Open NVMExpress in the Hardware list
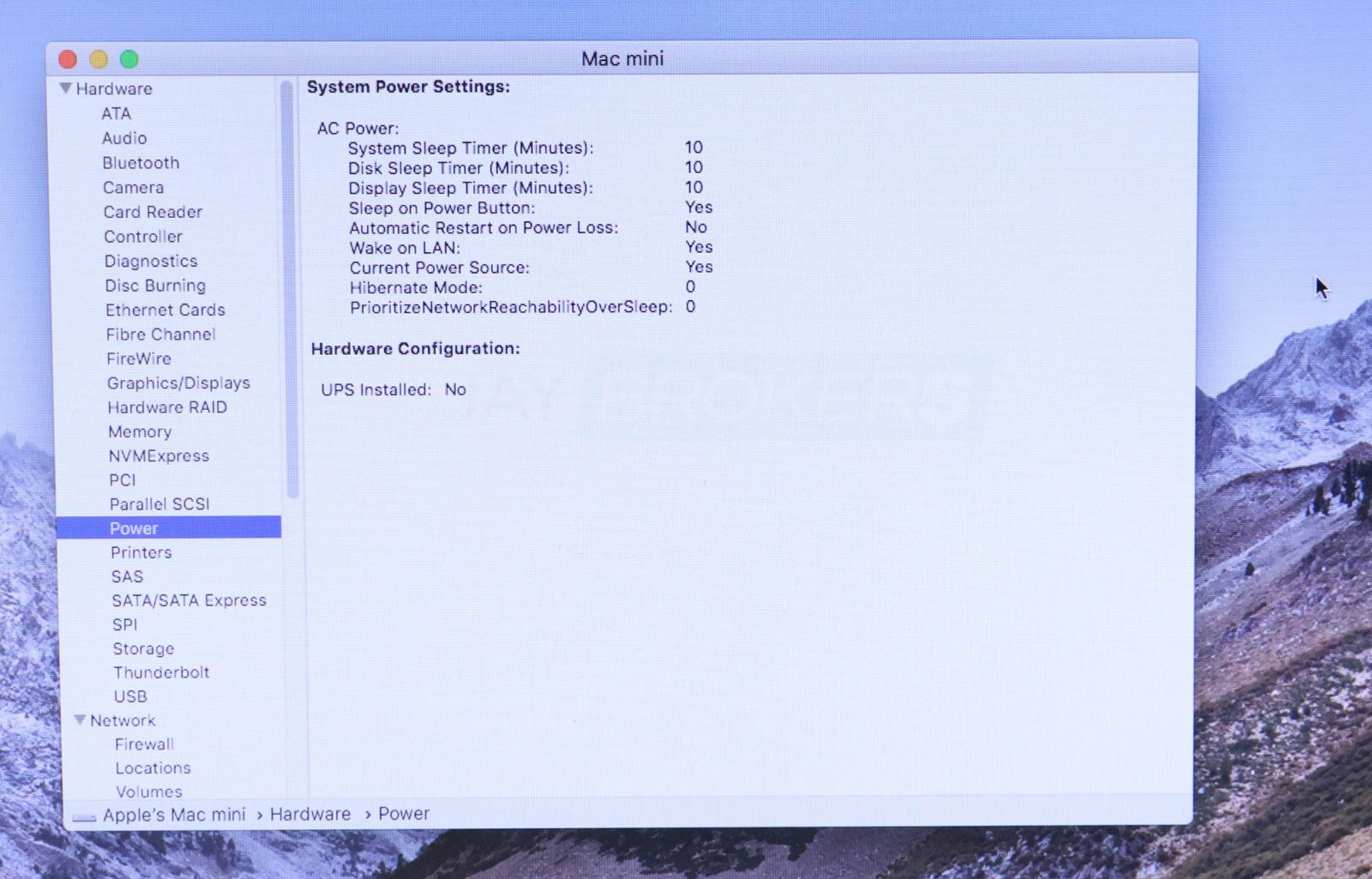This screenshot has height=879, width=1372. click(159, 456)
